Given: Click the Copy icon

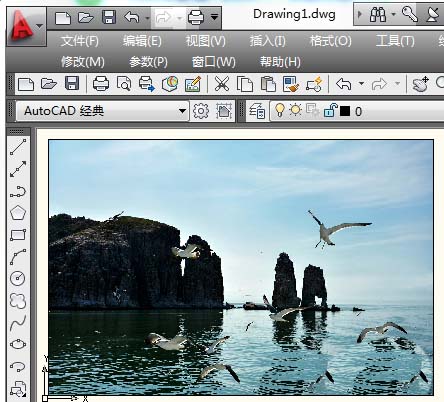Looking at the screenshot, I should (x=245, y=84).
